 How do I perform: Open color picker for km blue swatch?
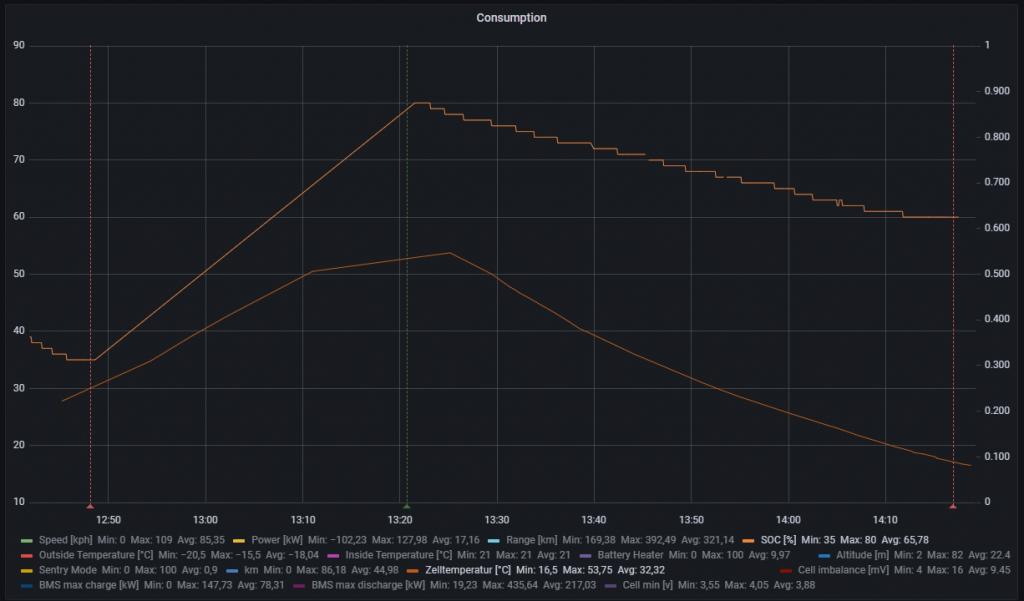(x=232, y=571)
